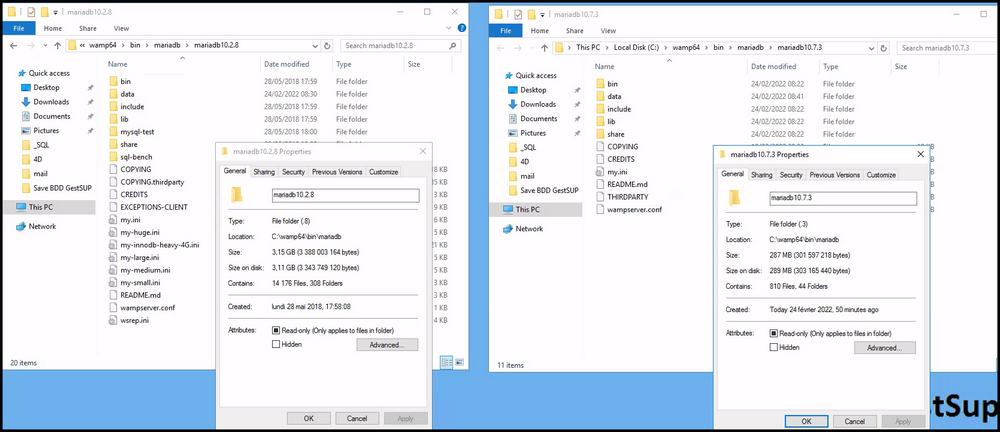Open quick access toolbar dropdown in right window
This screenshot has height=432, width=1000.
pyautogui.click(x=542, y=14)
